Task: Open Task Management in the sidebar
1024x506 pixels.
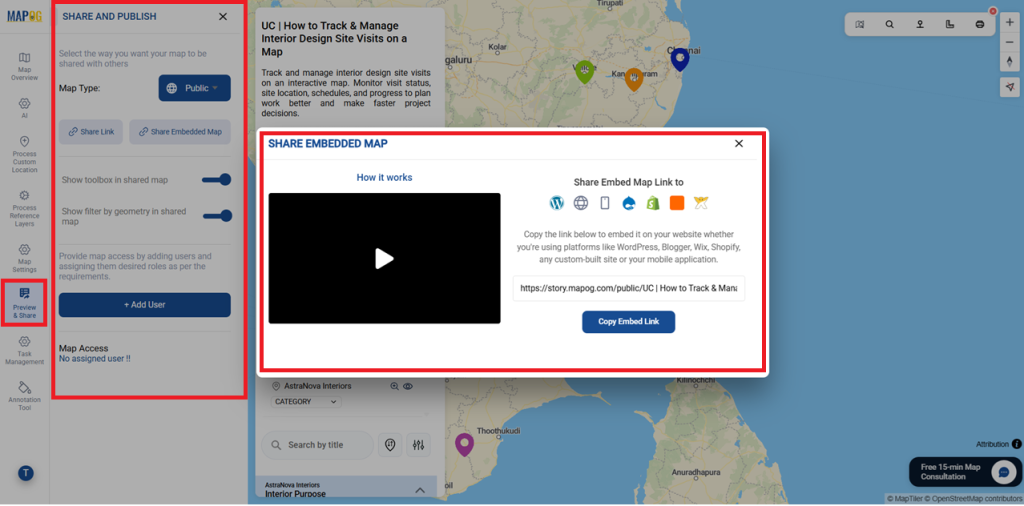Action: [x=24, y=351]
